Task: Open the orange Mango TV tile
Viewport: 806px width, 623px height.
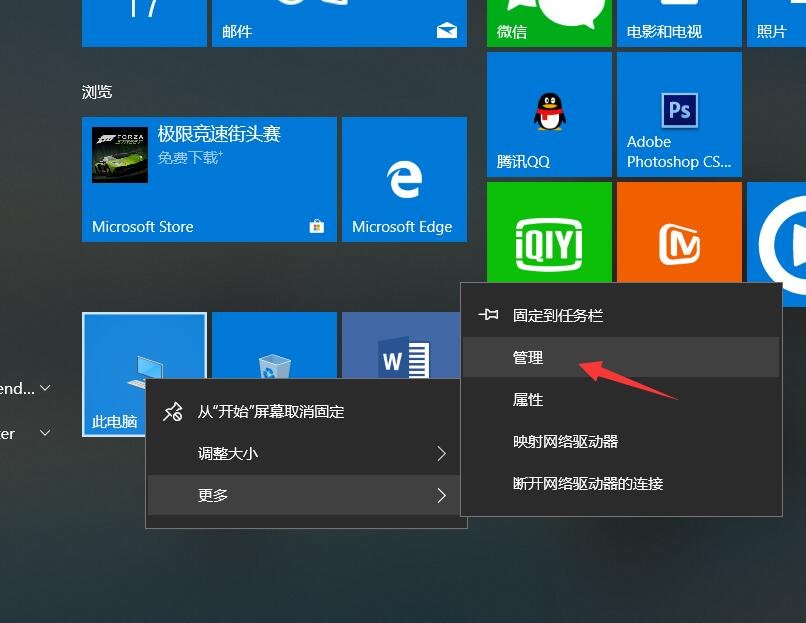Action: [679, 232]
